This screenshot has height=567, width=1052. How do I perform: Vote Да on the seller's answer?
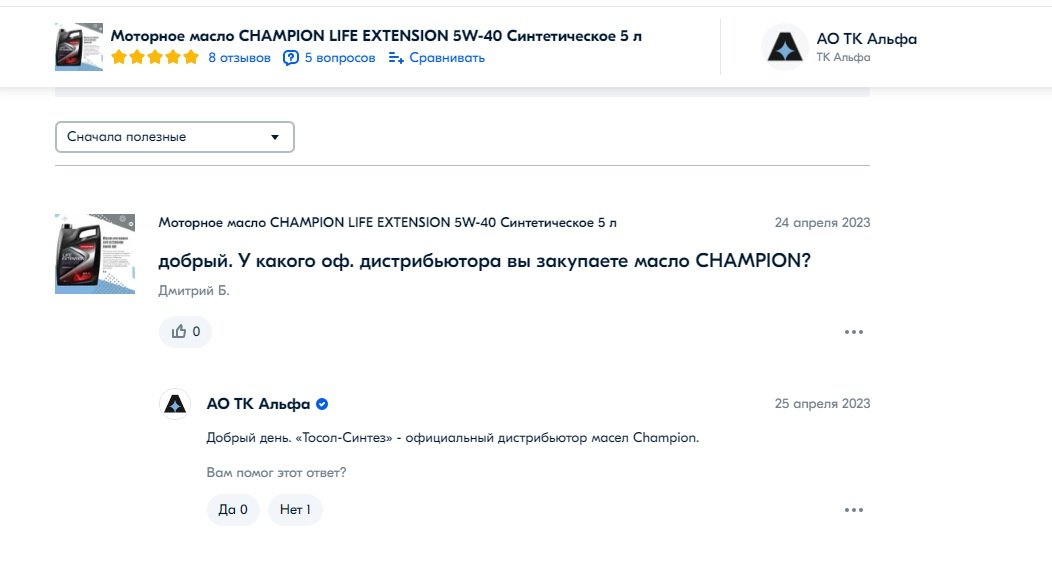[x=233, y=510]
